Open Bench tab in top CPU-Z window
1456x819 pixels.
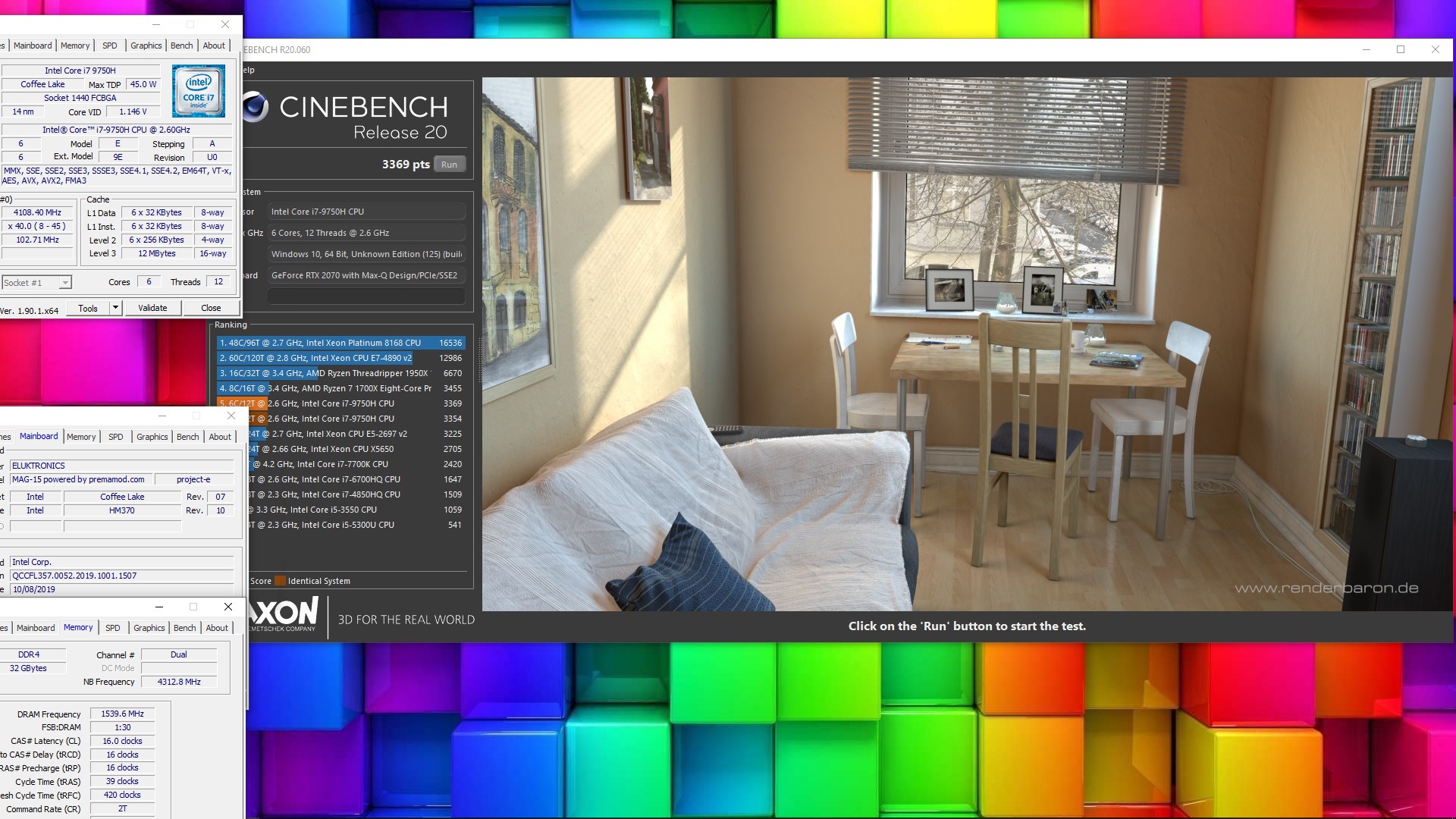pos(182,45)
